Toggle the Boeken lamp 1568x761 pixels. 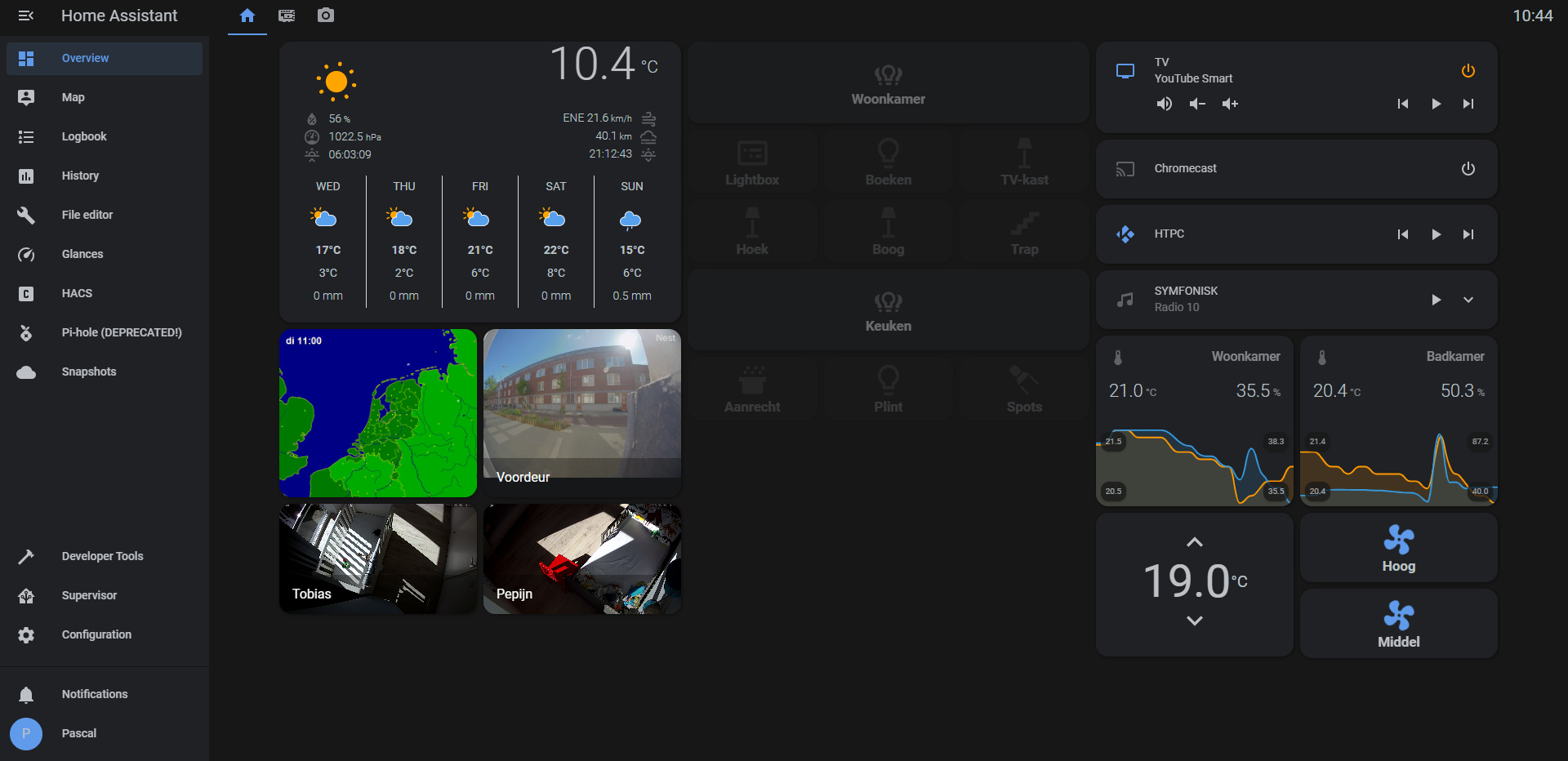click(889, 162)
